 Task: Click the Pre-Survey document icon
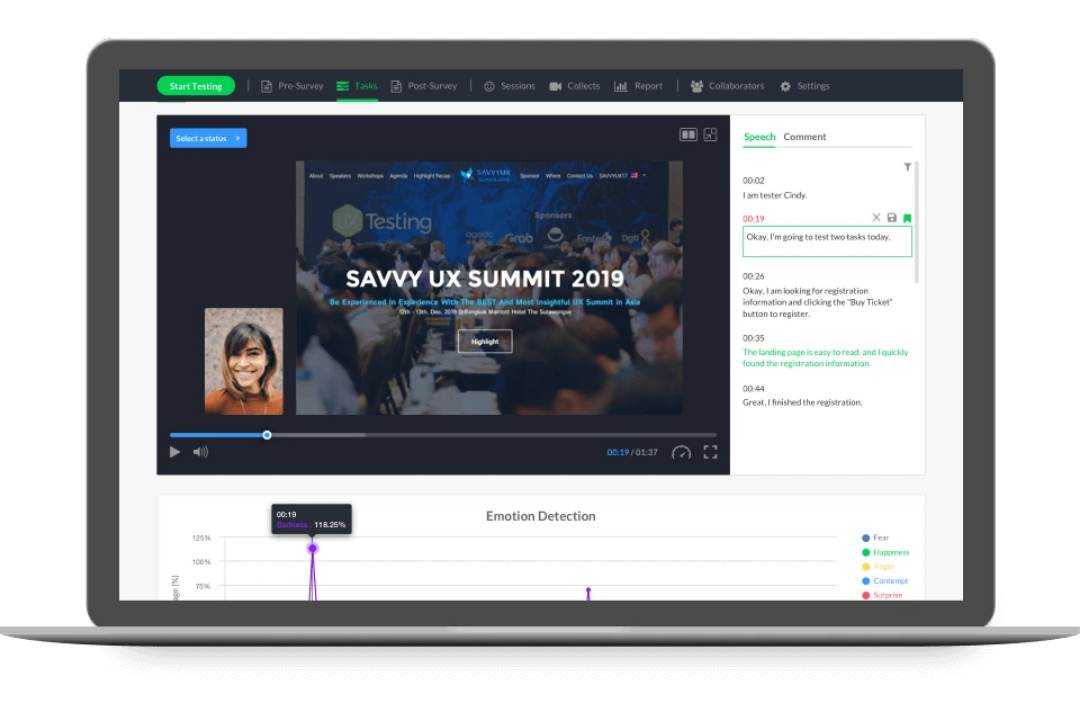point(267,86)
